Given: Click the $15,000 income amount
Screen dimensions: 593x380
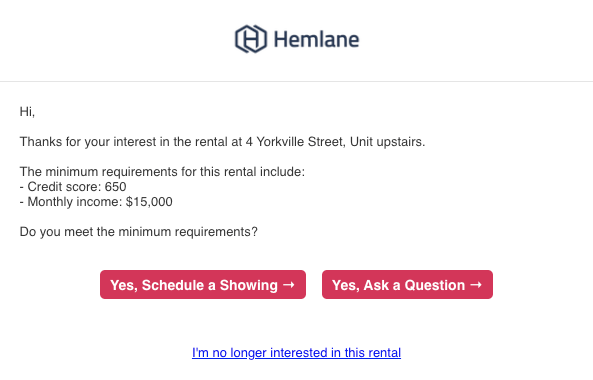Looking at the screenshot, I should point(149,202).
